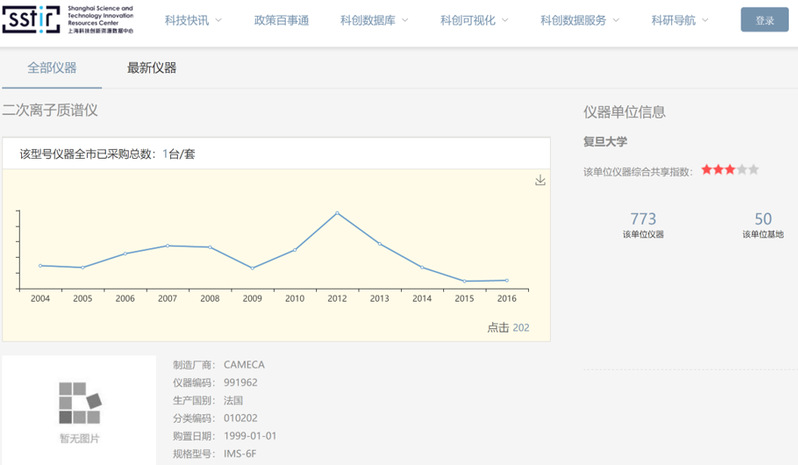Select the 全部仪器 tab
This screenshot has height=465, width=798.
[52, 68]
